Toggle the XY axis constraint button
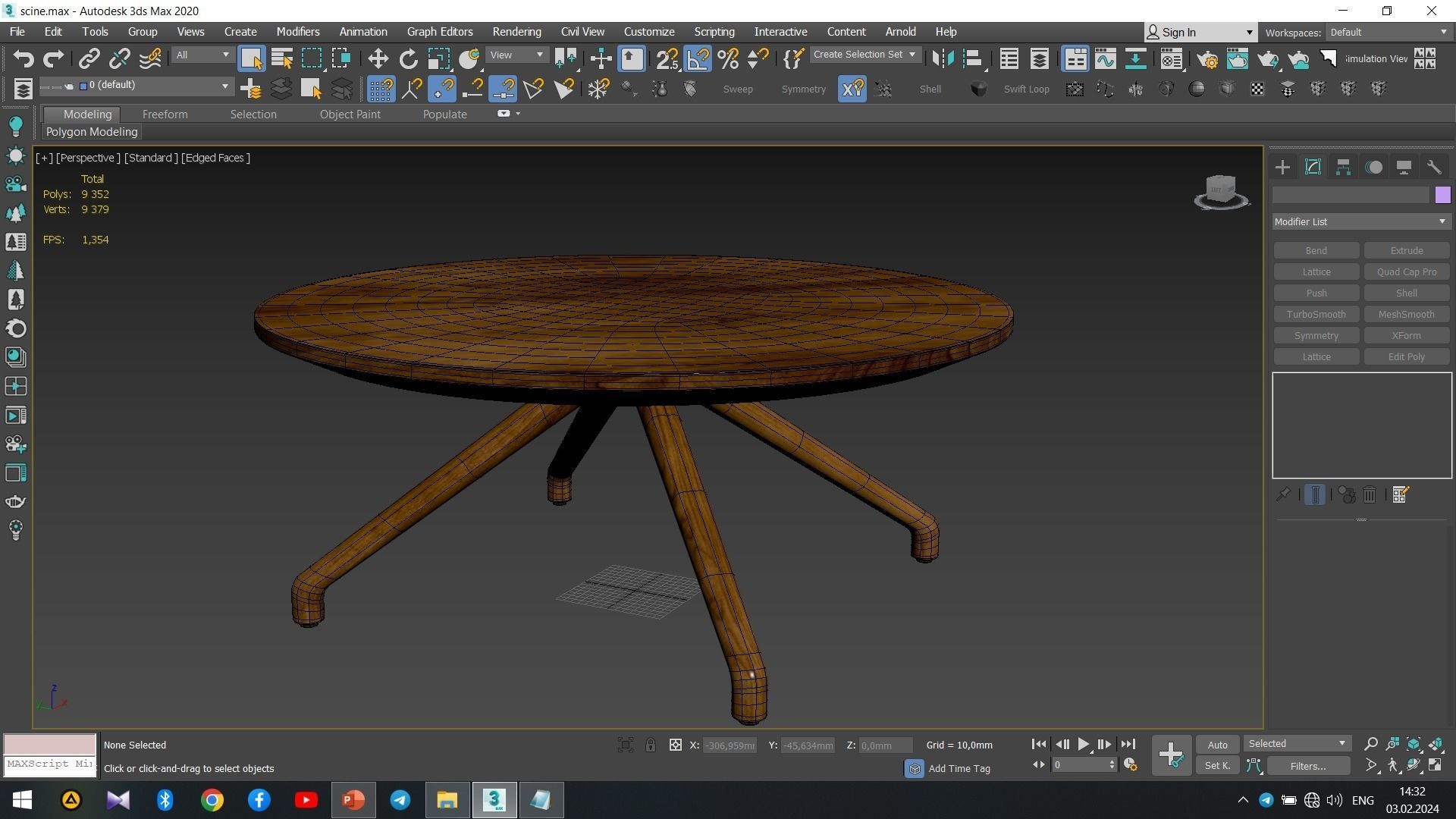Viewport: 1456px width, 819px height. tap(852, 89)
